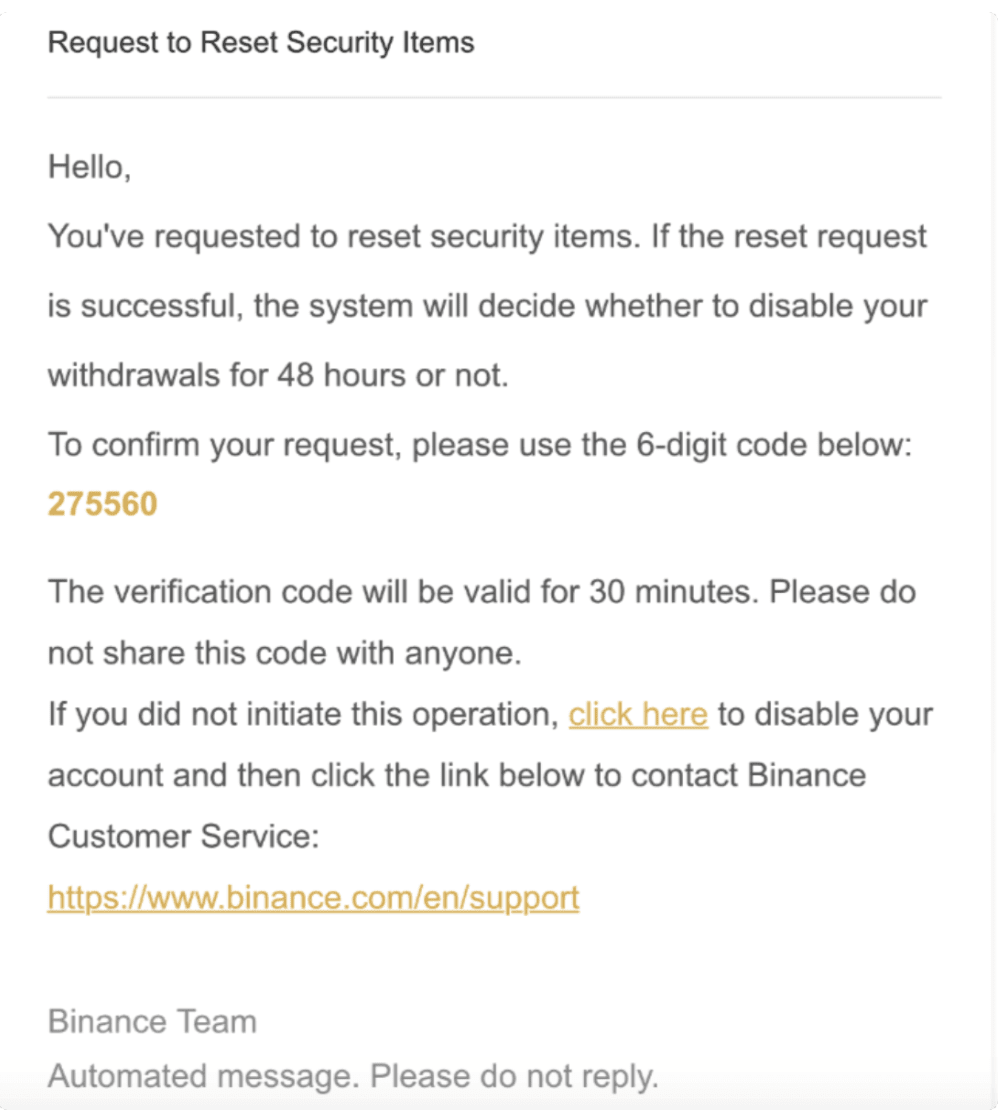The image size is (998, 1110).
Task: Click 'not share this code with anyone.' line
Action: [x=285, y=653]
